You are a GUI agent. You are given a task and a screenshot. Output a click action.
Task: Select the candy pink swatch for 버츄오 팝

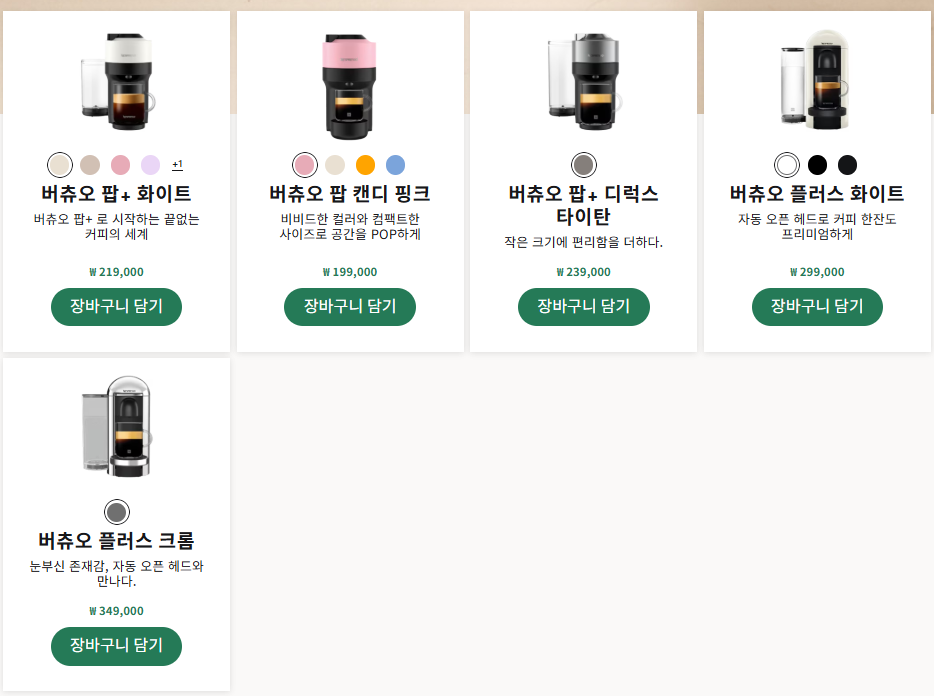tap(305, 165)
